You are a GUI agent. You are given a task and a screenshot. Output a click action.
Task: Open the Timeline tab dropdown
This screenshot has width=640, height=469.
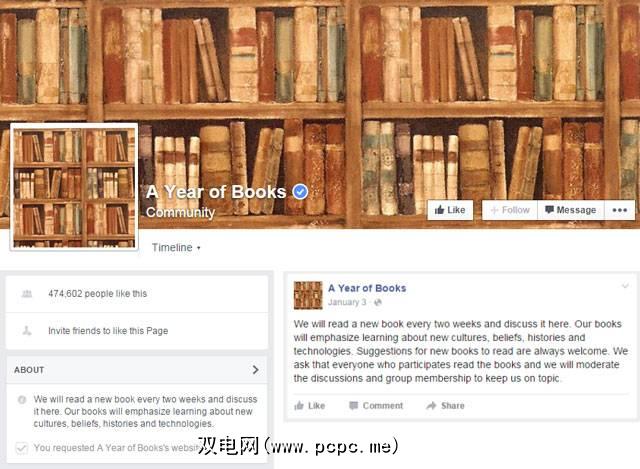[x=176, y=247]
